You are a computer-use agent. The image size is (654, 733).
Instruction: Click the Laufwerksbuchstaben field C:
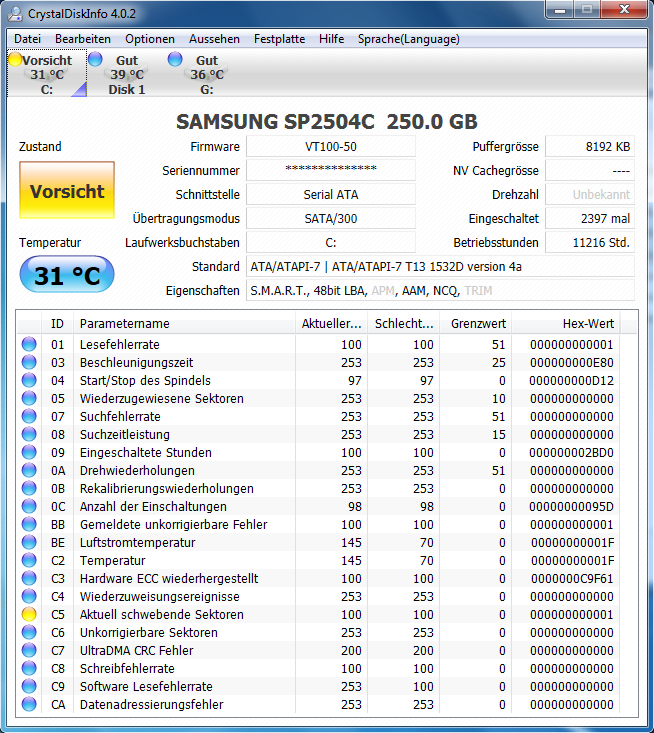[x=331, y=243]
